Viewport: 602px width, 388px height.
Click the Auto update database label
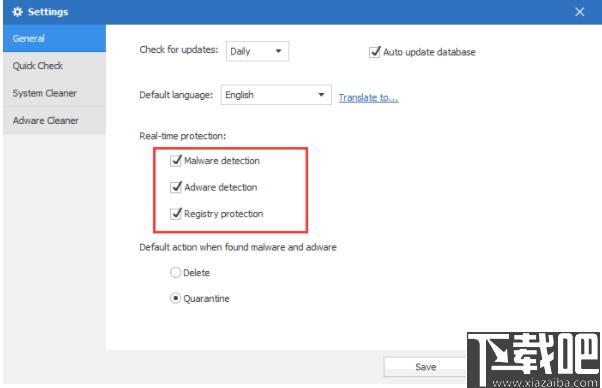(x=429, y=52)
